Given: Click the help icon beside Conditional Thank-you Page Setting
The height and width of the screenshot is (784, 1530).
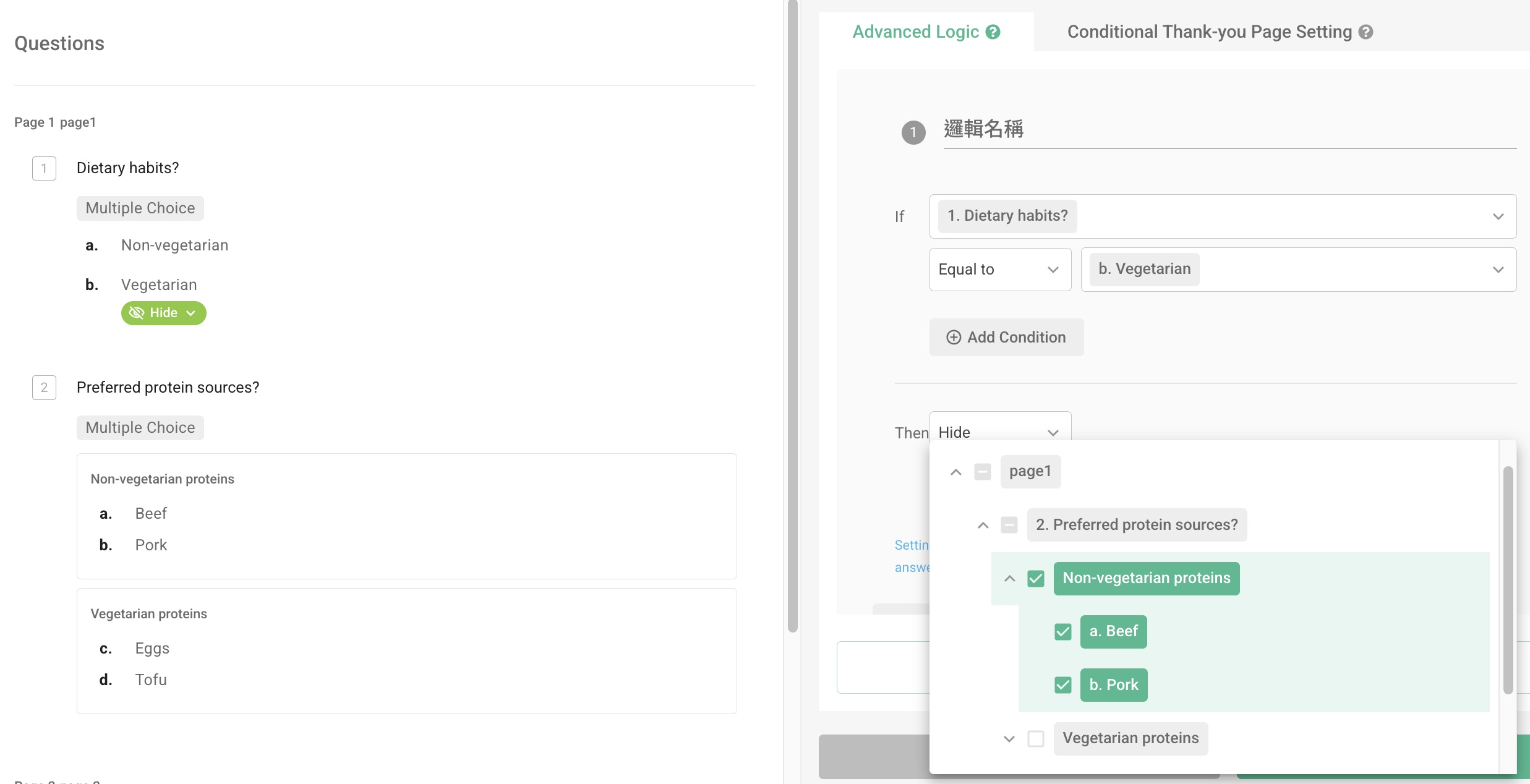Looking at the screenshot, I should pyautogui.click(x=1367, y=32).
